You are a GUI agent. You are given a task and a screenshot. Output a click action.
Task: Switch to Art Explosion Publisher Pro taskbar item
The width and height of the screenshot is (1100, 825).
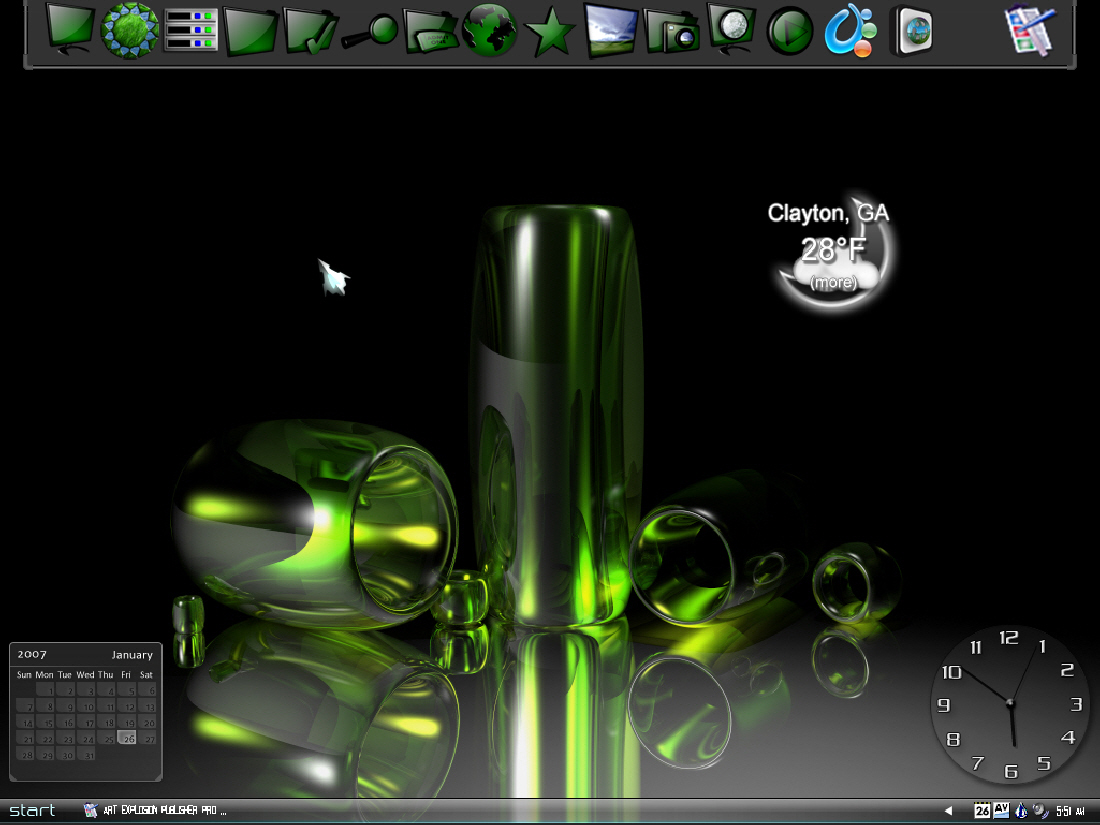coord(155,810)
